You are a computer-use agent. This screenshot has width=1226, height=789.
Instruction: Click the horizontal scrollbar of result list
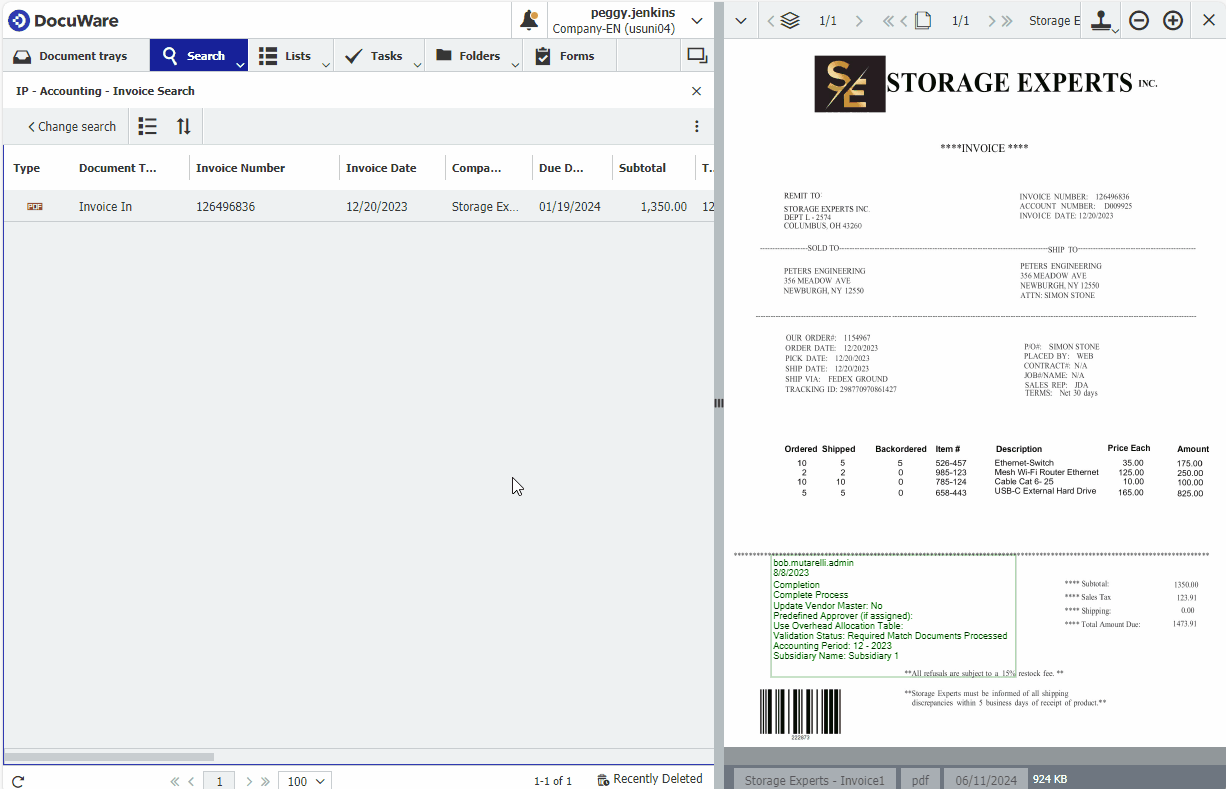[109, 757]
